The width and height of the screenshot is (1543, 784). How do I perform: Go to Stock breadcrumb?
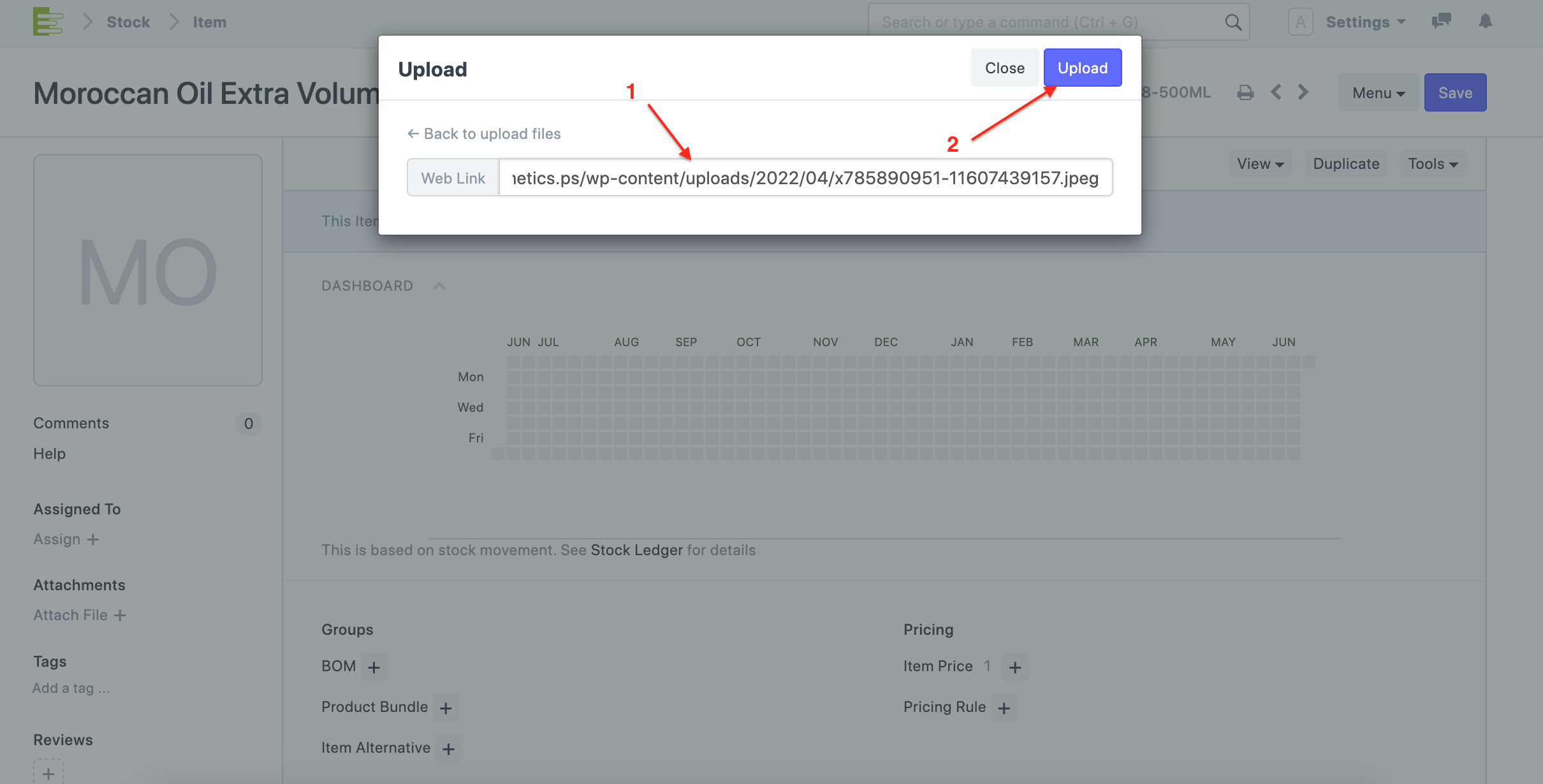(x=128, y=22)
